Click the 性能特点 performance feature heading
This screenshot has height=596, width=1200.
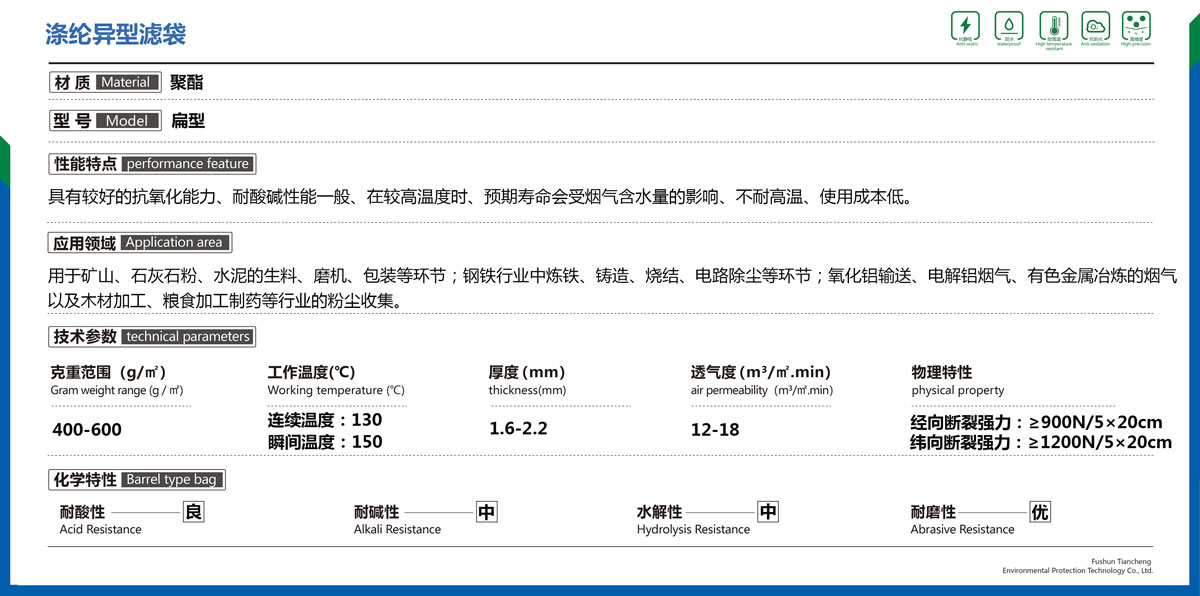click(151, 164)
